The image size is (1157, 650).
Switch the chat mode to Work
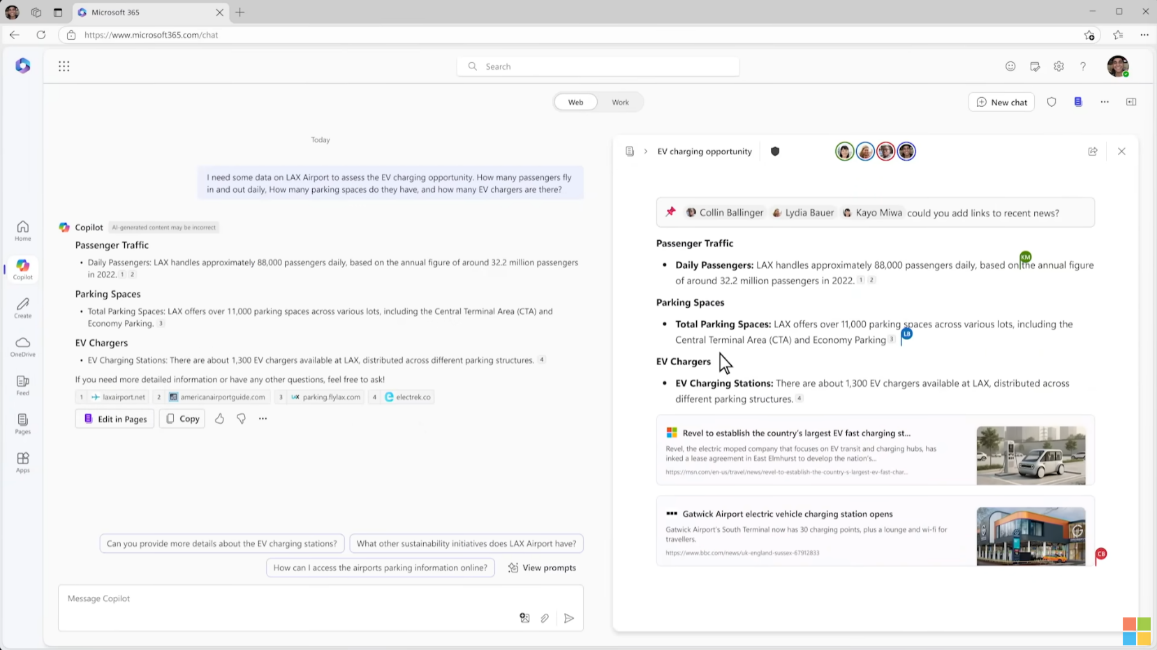pyautogui.click(x=620, y=102)
